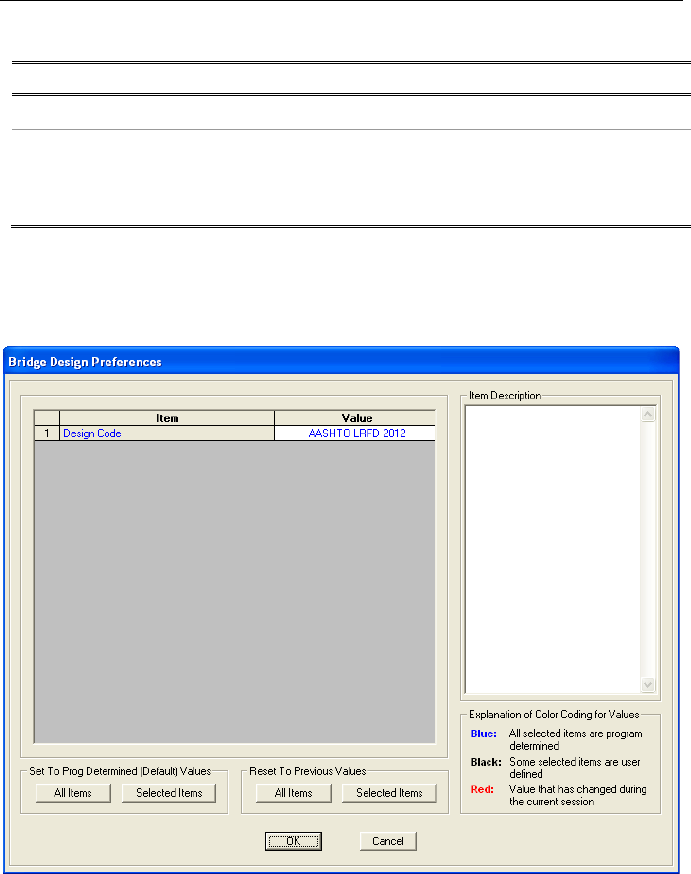Select the Design Code item cell
This screenshot has height=874, width=691.
click(167, 433)
